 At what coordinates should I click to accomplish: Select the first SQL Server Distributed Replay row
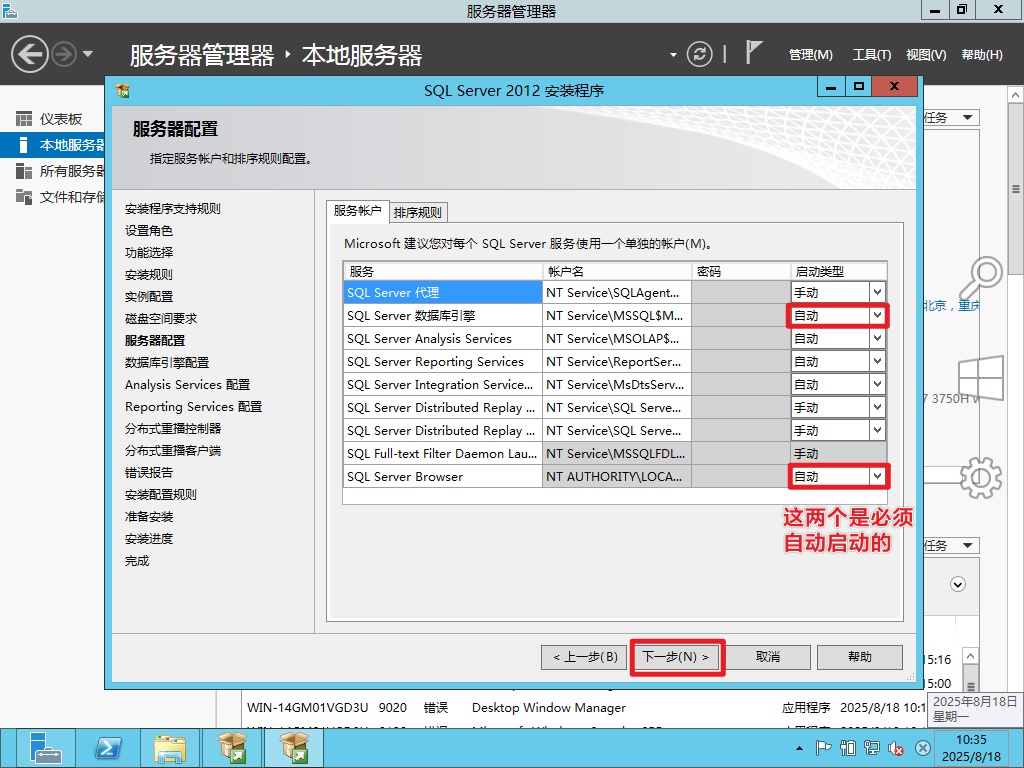(x=442, y=408)
